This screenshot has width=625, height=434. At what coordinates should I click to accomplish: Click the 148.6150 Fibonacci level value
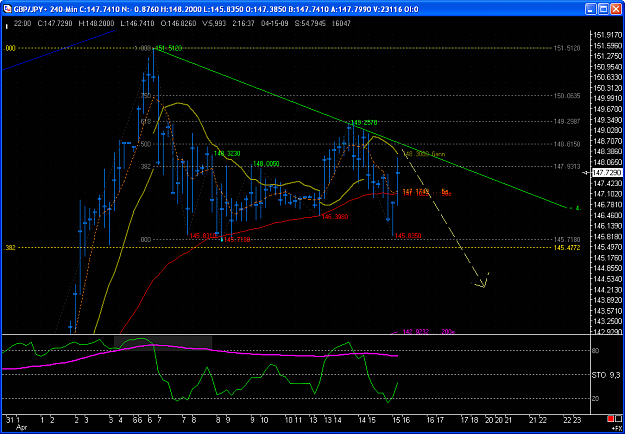(x=567, y=144)
